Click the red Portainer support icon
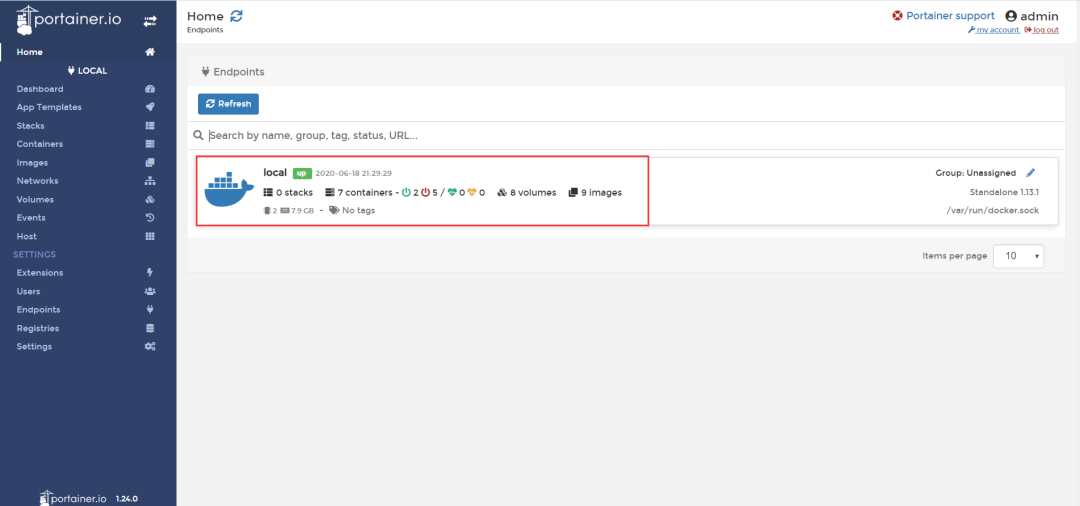This screenshot has height=506, width=1080. pos(897,16)
